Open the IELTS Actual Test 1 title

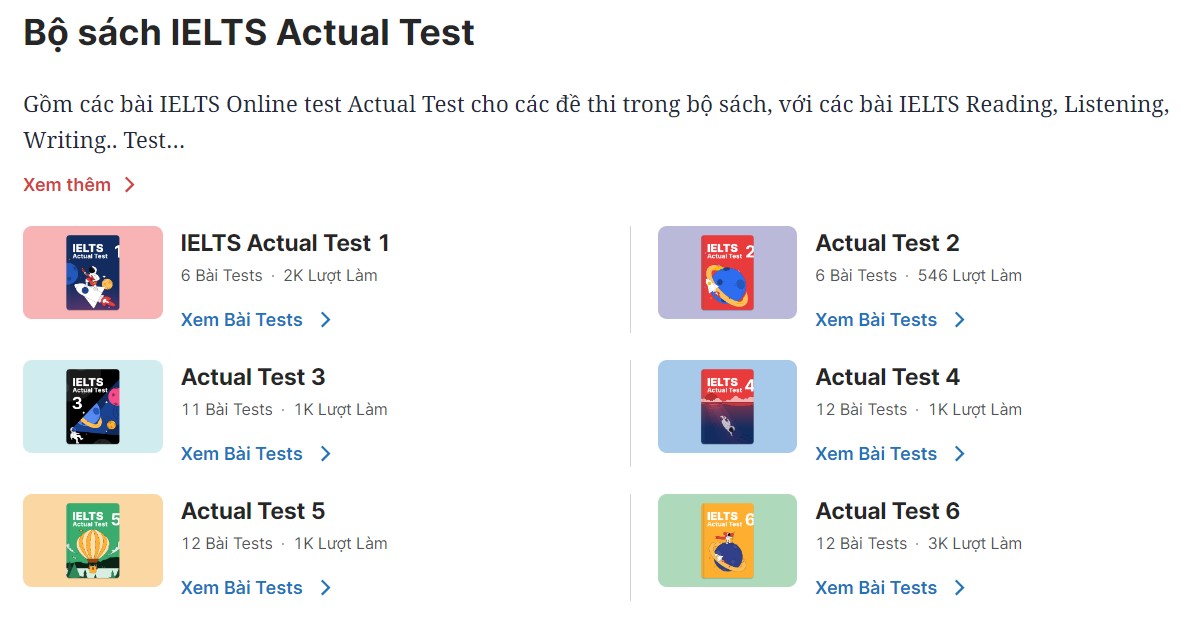pos(285,243)
